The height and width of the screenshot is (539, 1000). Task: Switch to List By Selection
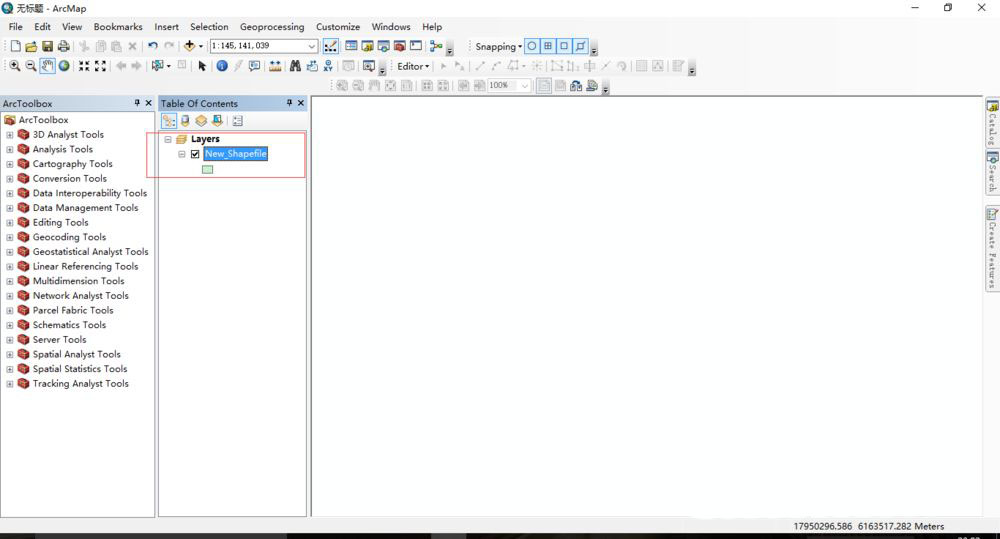pos(217,121)
